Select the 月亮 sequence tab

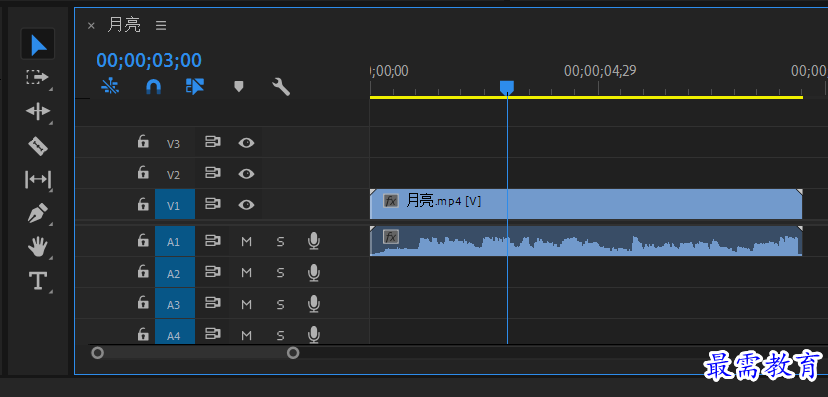pos(124,25)
